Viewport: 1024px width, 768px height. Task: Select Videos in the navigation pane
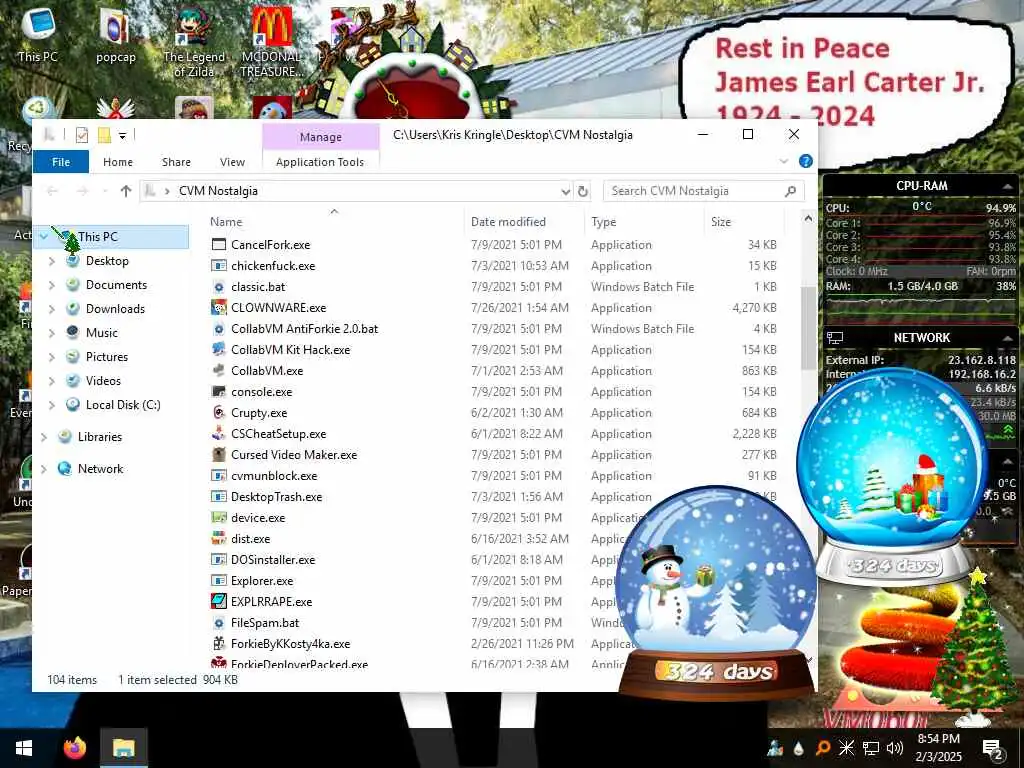(103, 381)
